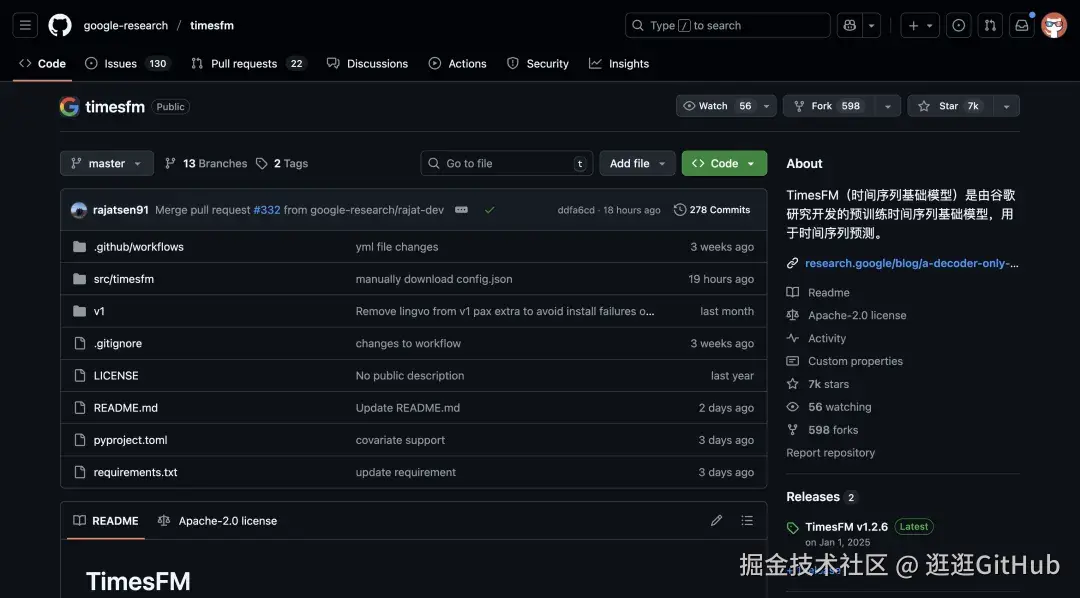Fork the timesfm repository
1080x598 pixels.
(x=829, y=106)
